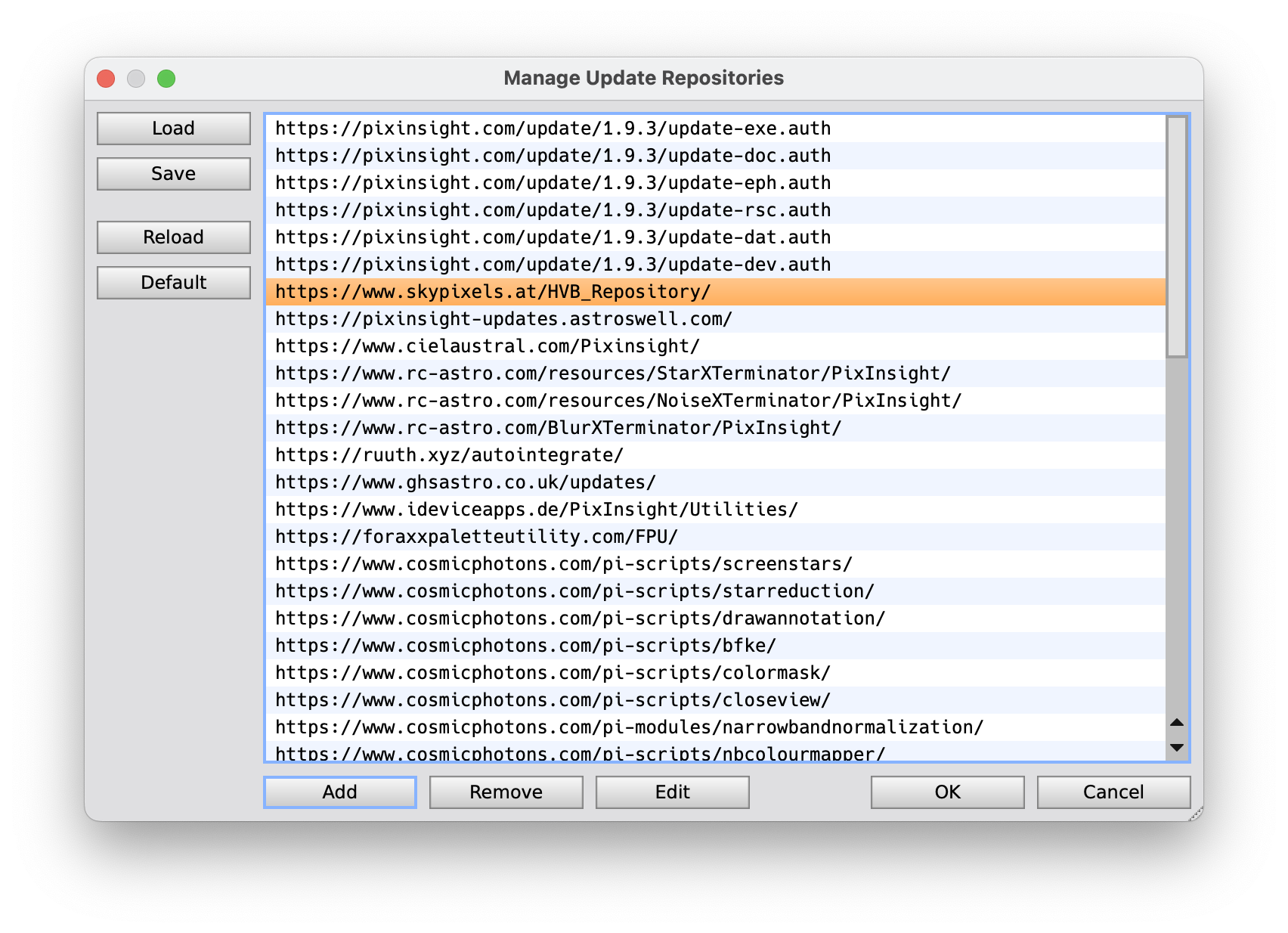The height and width of the screenshot is (933, 1288).
Task: Close the Manage Update Repositories window
Action: (x=106, y=79)
